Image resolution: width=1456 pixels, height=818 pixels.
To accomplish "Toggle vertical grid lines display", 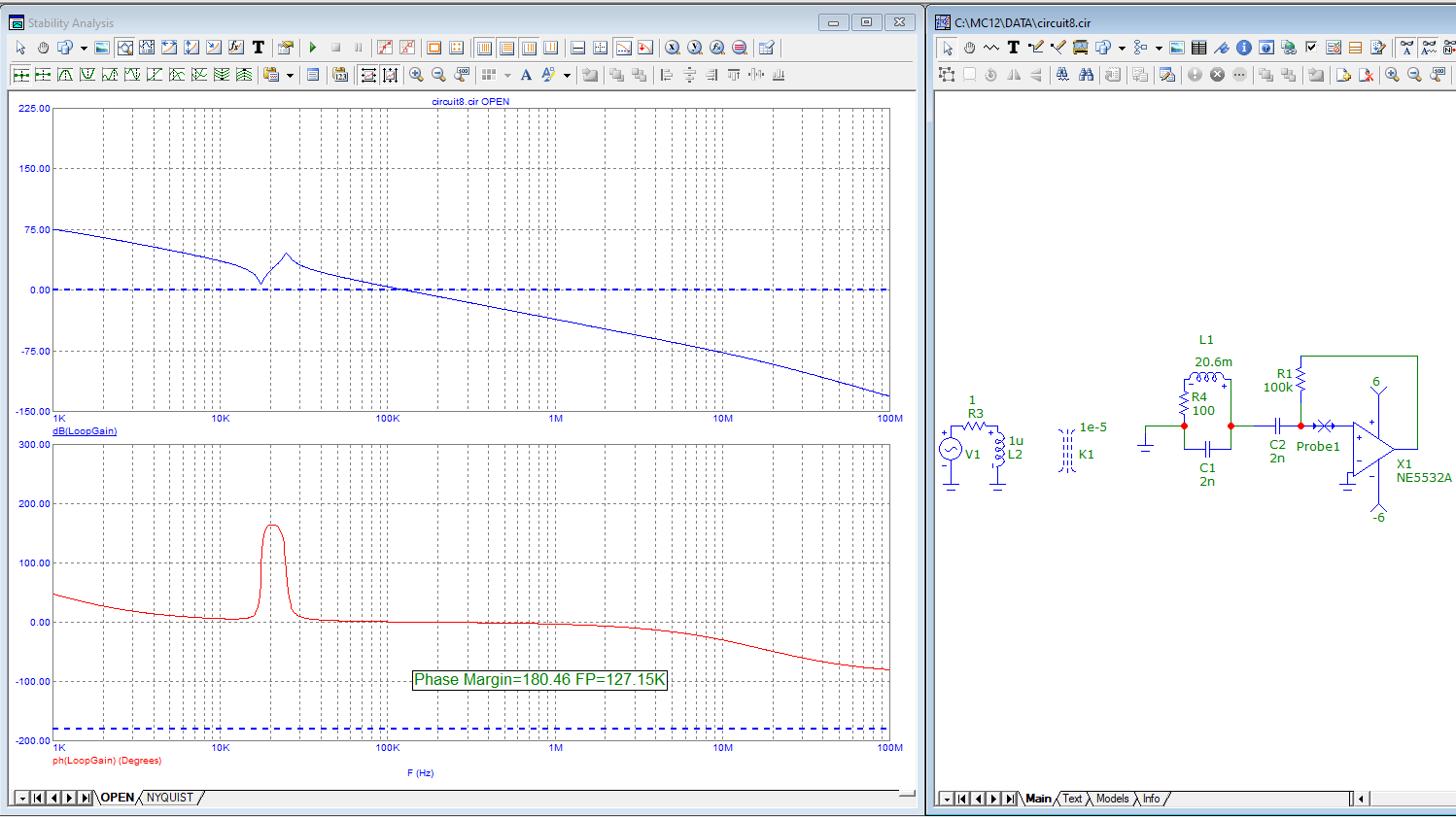I will click(483, 47).
